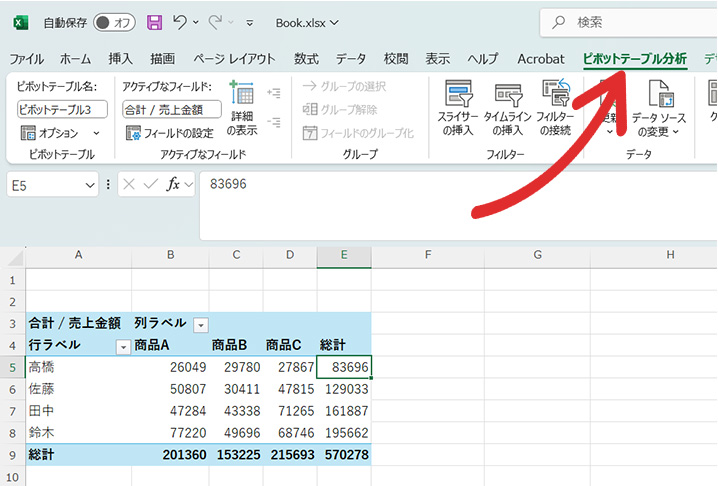The image size is (718, 486).
Task: Click the Save floppy disk icon
Action: [154, 22]
